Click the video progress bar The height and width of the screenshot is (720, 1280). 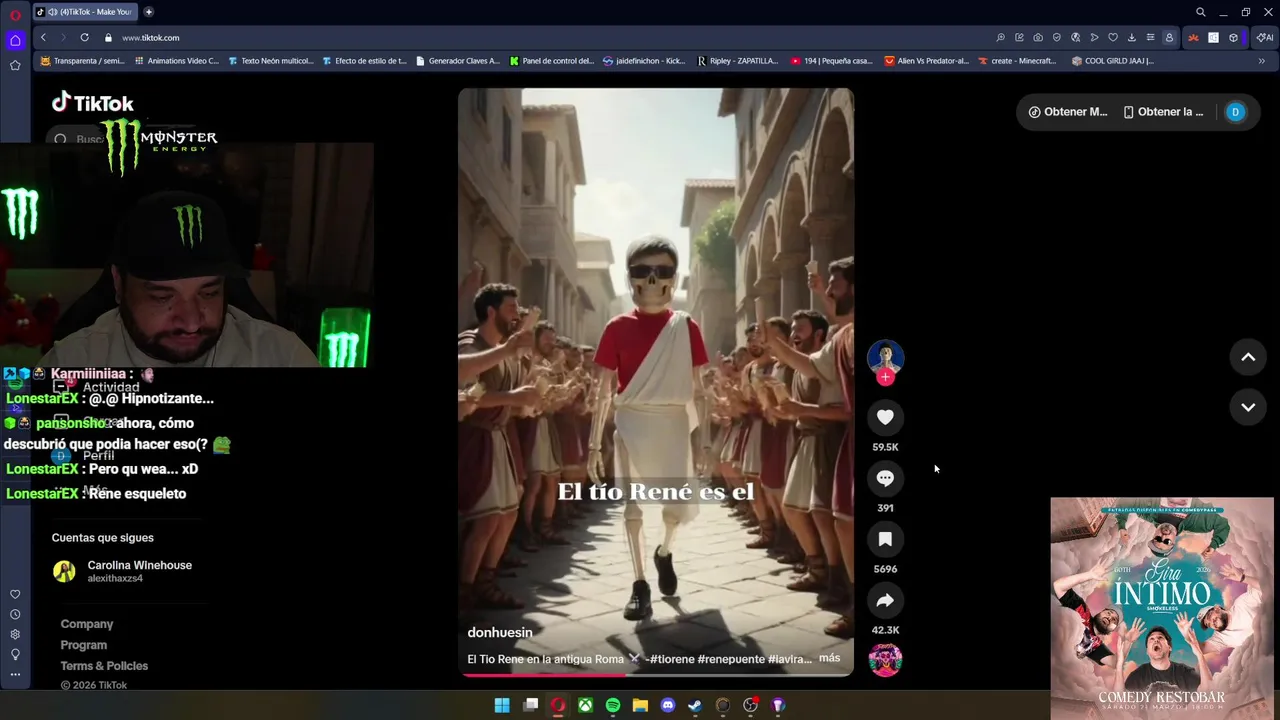coord(656,675)
